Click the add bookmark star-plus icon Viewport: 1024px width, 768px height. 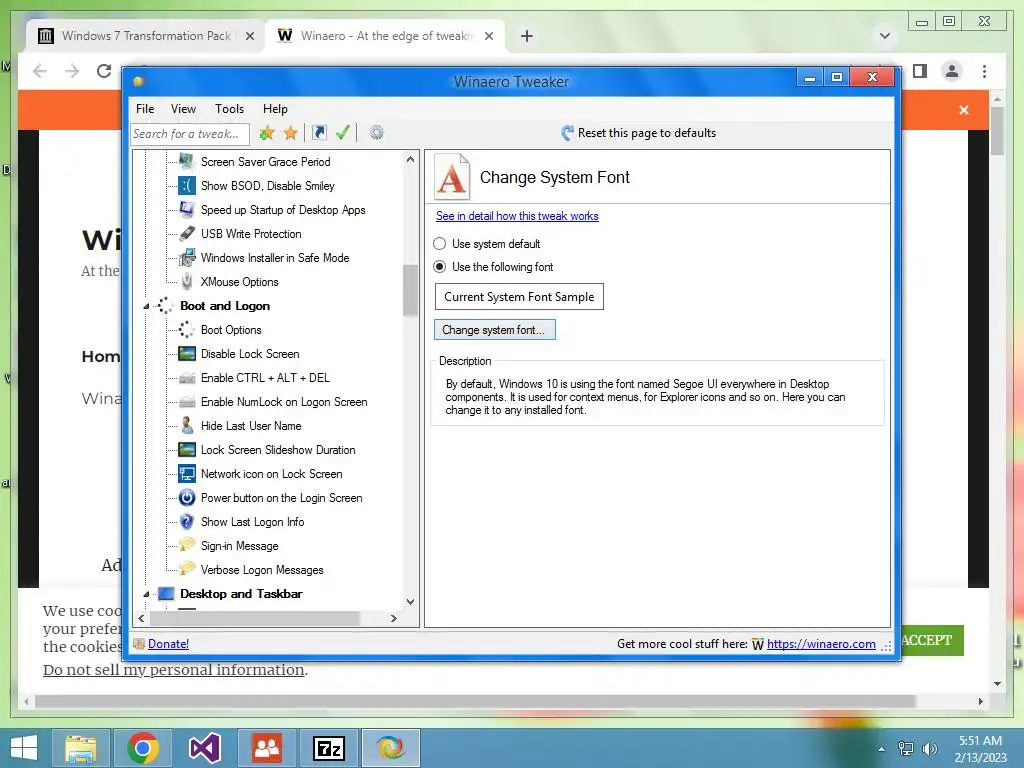[x=266, y=133]
